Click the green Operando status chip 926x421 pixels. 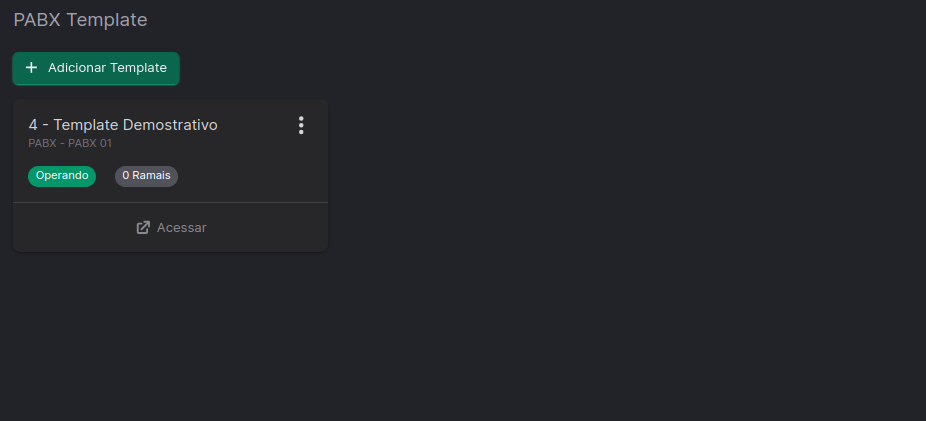62,176
